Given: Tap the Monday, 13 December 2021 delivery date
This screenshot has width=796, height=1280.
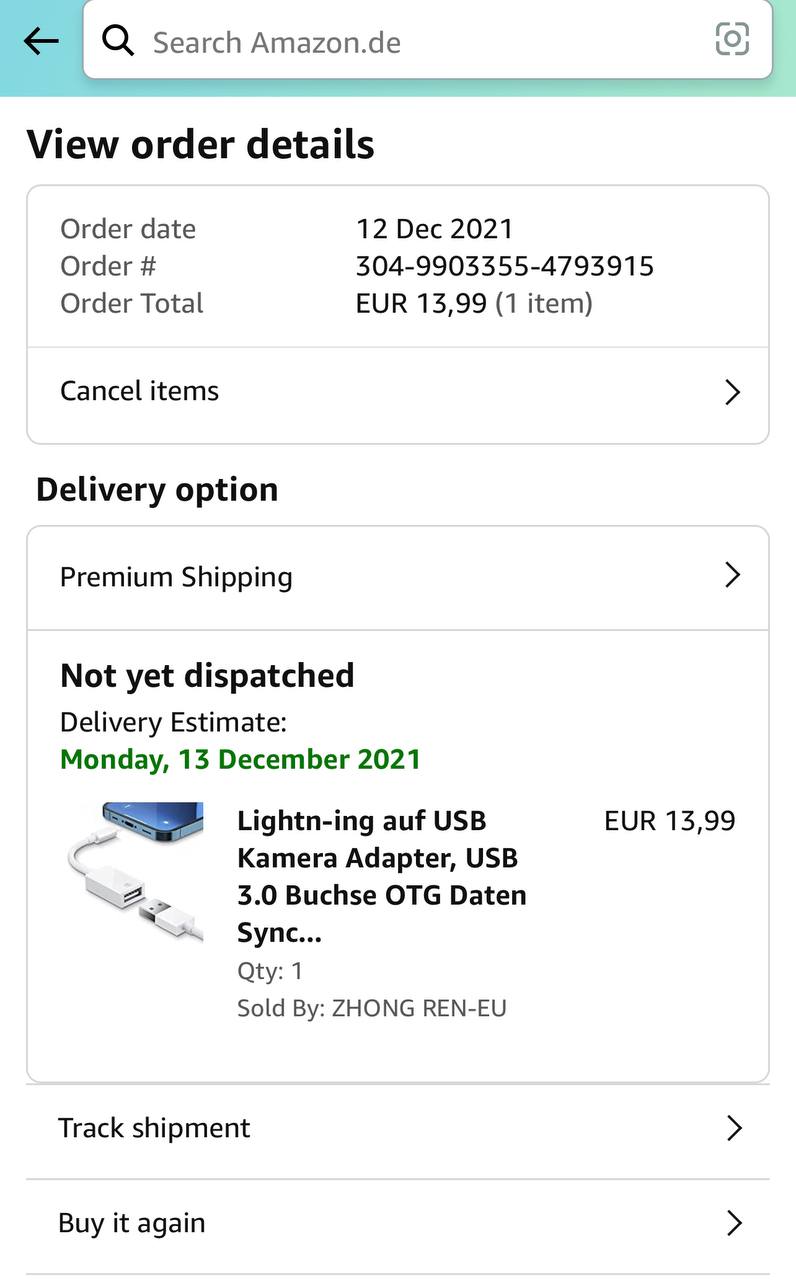Looking at the screenshot, I should click(240, 759).
